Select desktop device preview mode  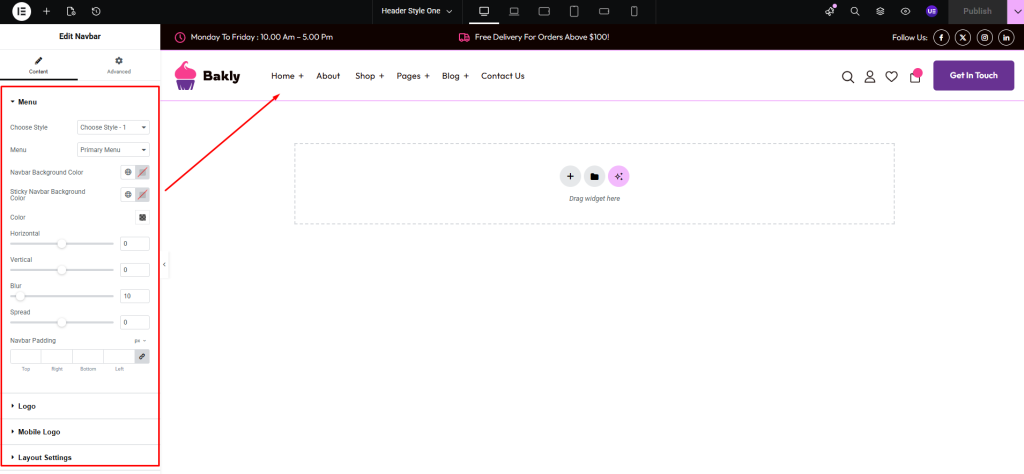click(x=484, y=11)
